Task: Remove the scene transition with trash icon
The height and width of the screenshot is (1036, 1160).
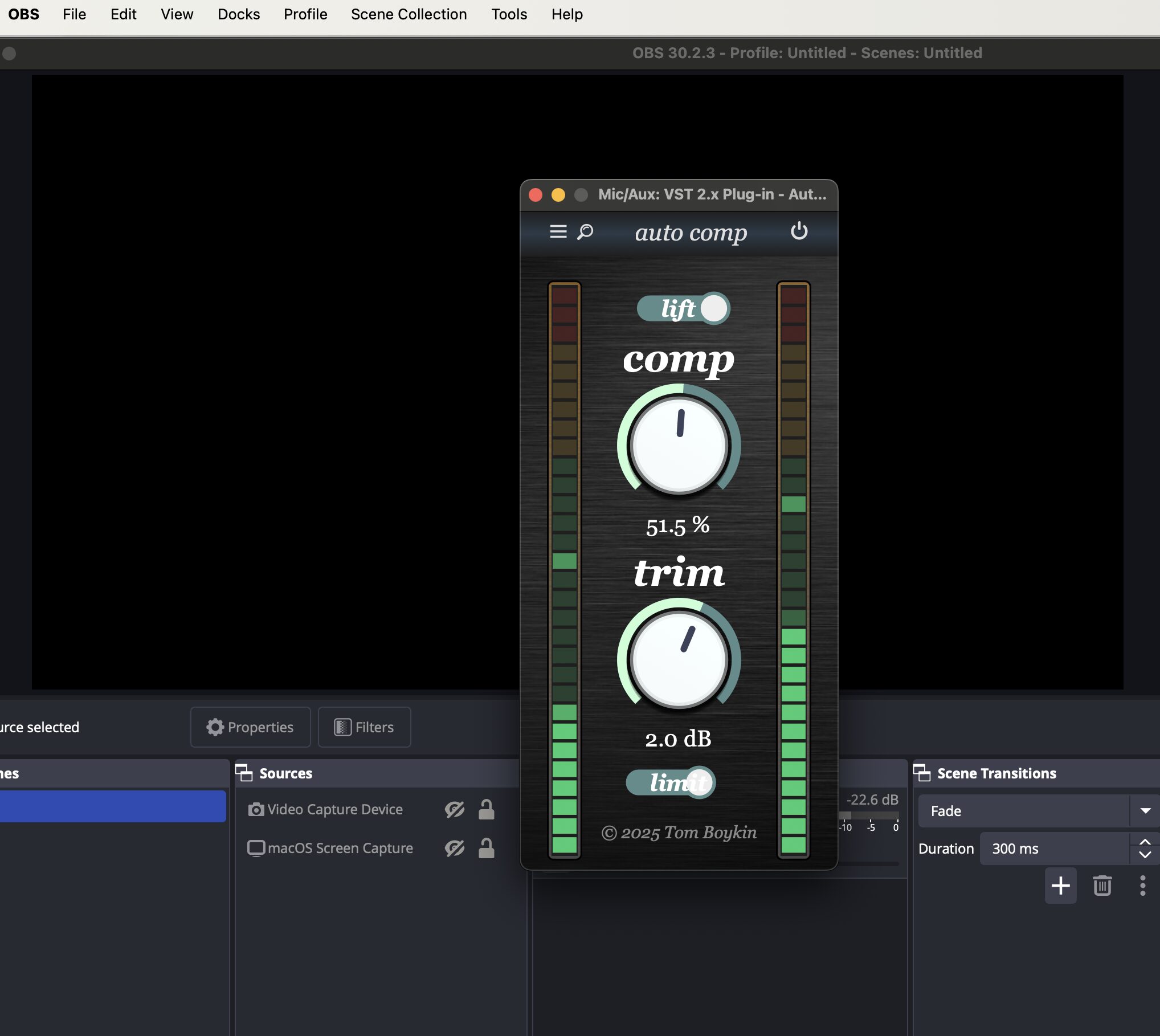Action: (x=1102, y=886)
